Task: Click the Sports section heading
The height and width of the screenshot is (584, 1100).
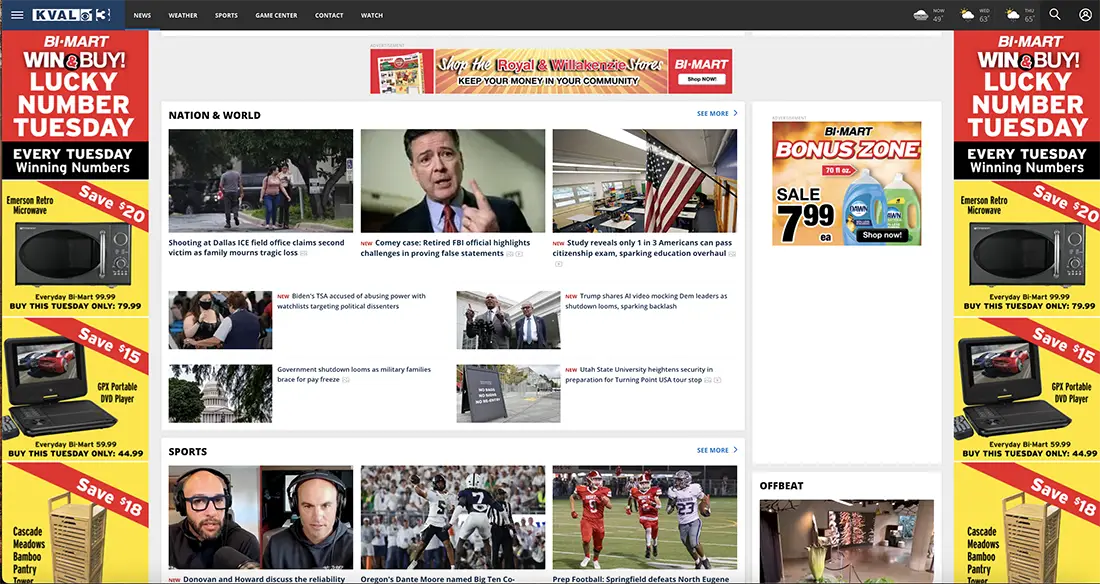Action: pyautogui.click(x=187, y=452)
